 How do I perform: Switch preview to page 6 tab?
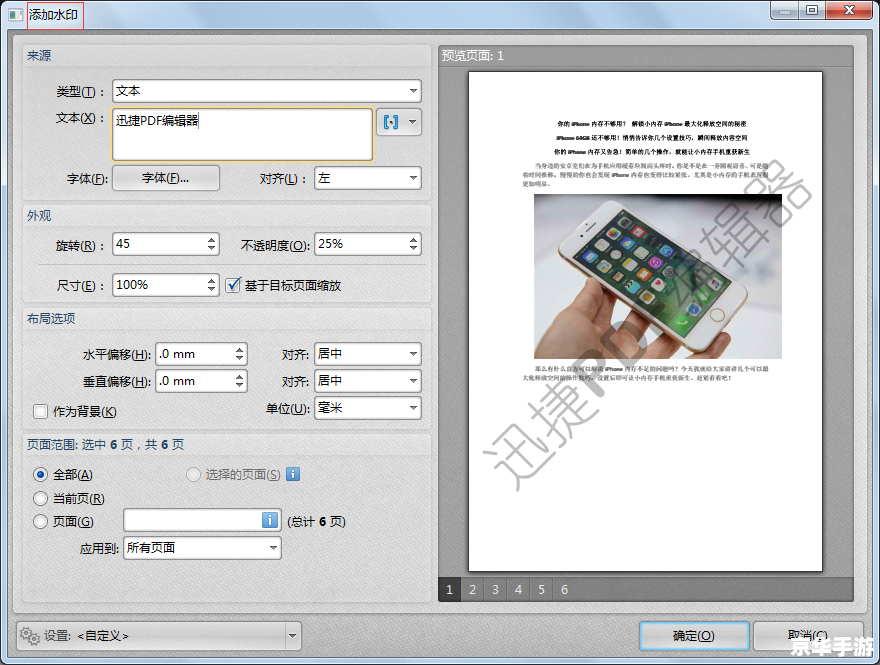pyautogui.click(x=565, y=590)
